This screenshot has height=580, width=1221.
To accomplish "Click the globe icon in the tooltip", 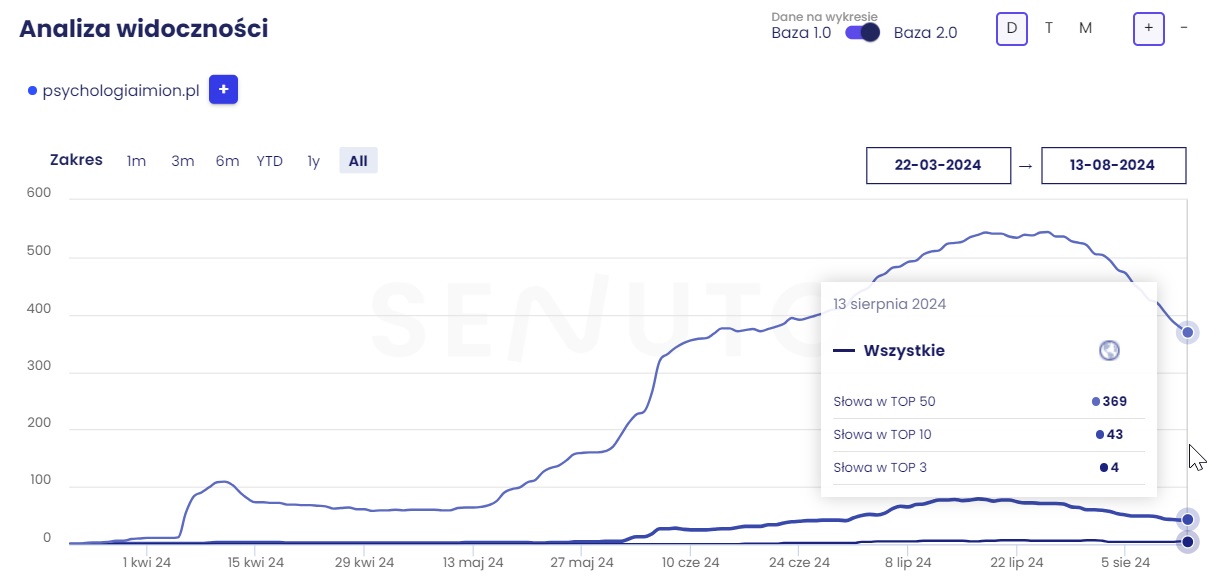I will 1108,350.
